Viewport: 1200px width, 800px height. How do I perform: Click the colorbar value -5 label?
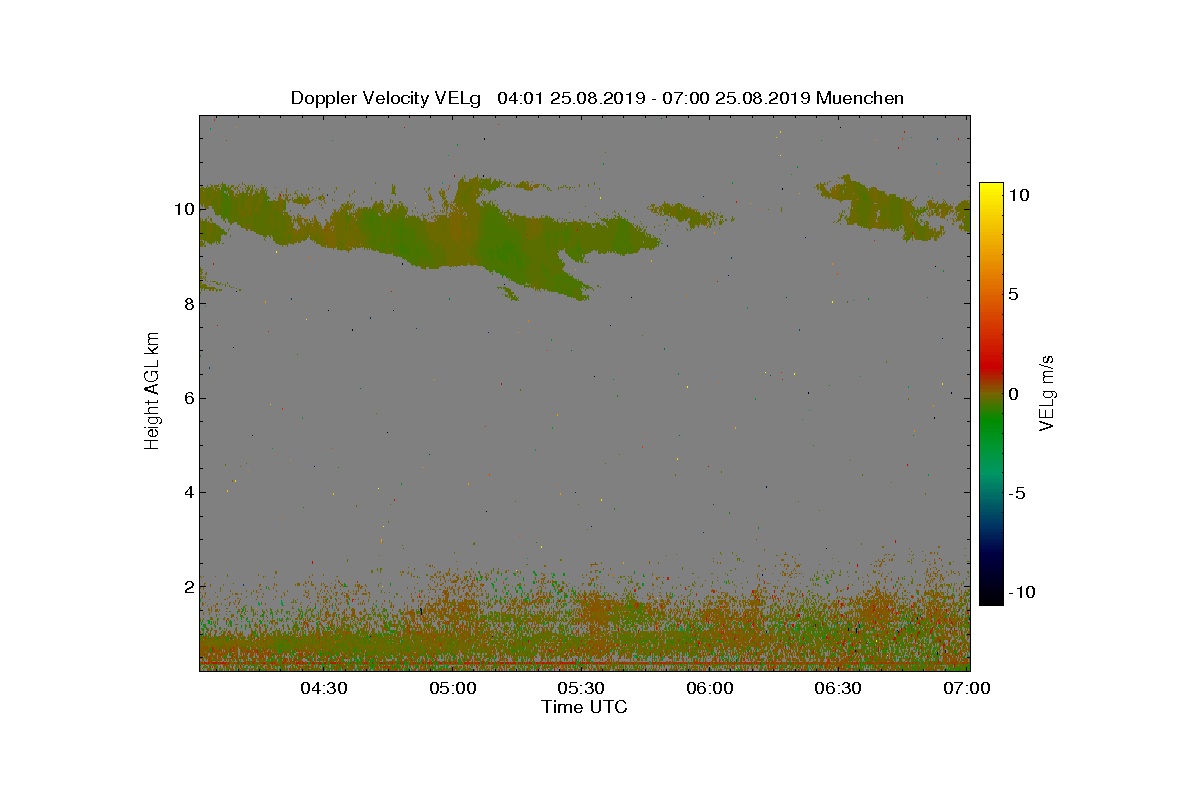tap(1016, 493)
